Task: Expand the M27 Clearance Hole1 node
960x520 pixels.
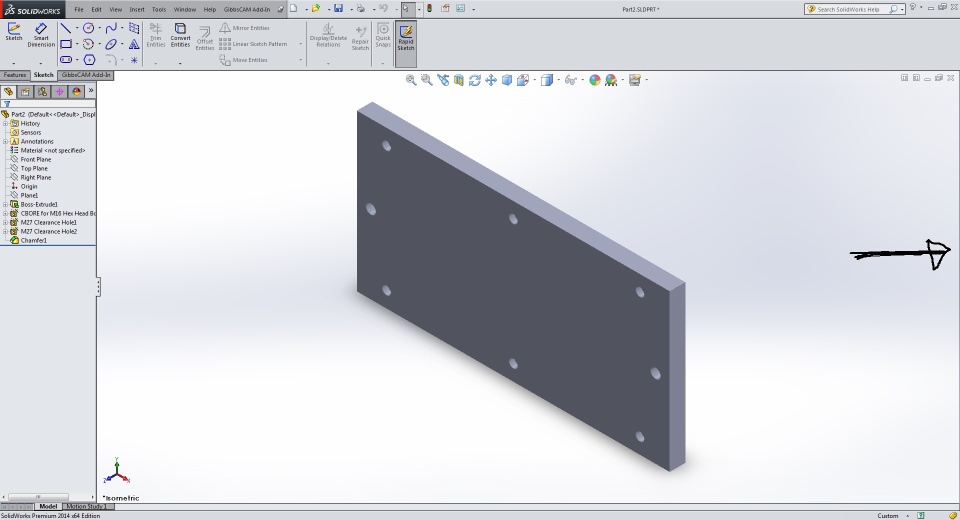Action: coord(6,222)
